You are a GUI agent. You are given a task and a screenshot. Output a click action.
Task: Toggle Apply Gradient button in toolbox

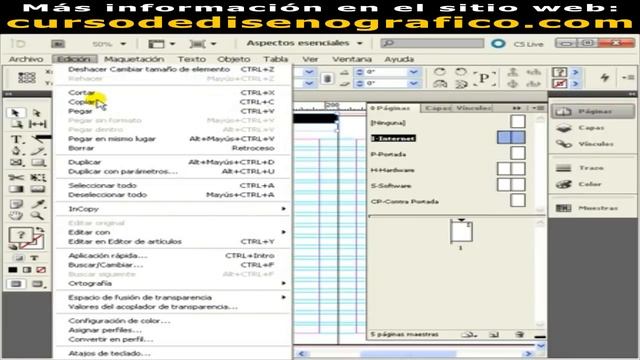point(27,270)
